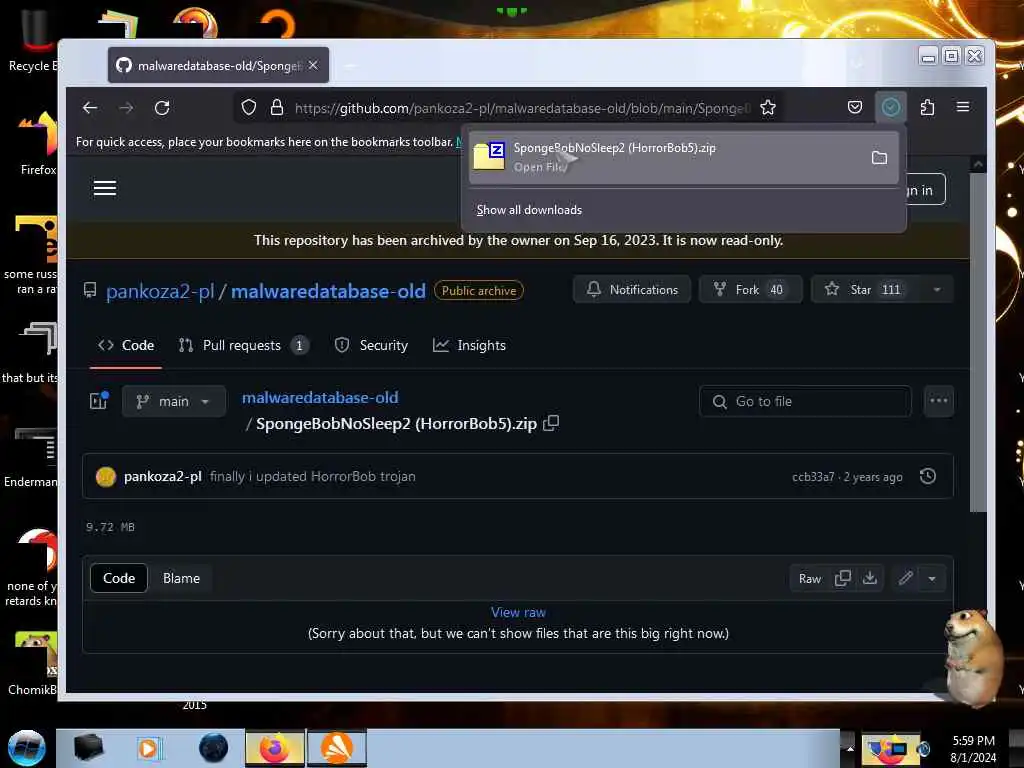Click the GitHub address bar URL
Image resolution: width=1024 pixels, height=768 pixels.
[x=522, y=108]
